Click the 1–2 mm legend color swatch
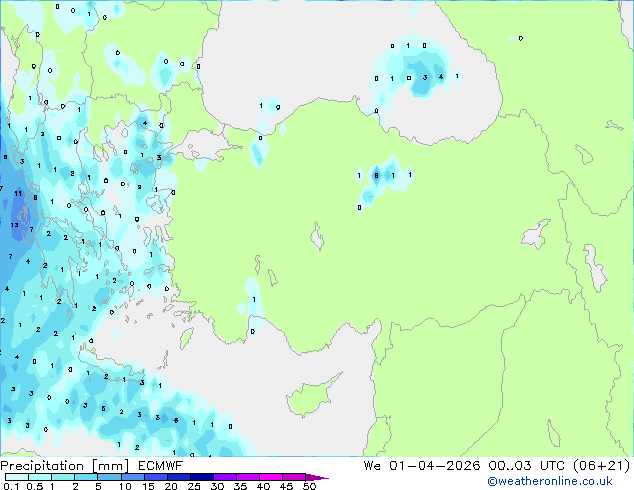Screen dimensions: 634x490 [x=63, y=477]
